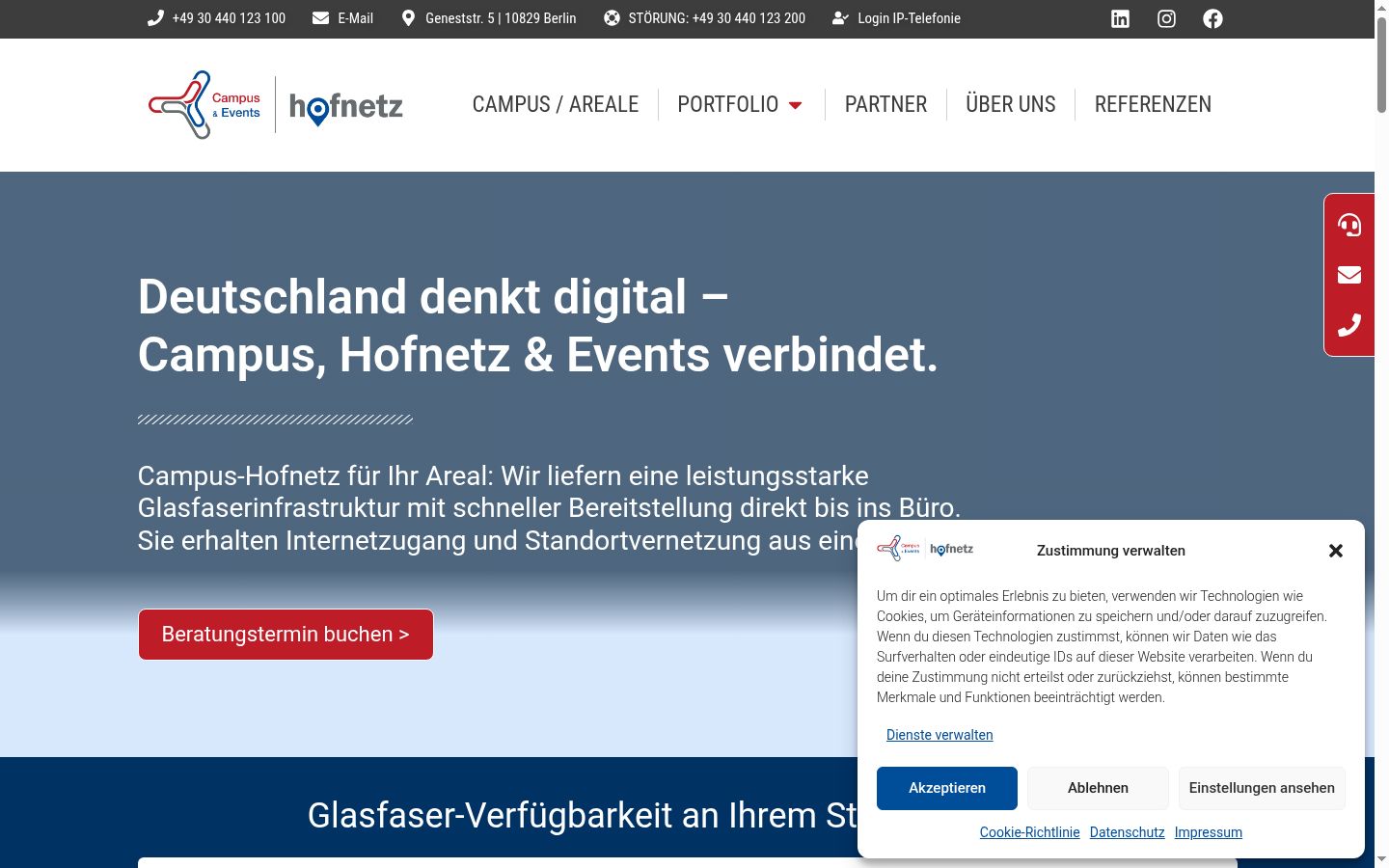Image resolution: width=1389 pixels, height=868 pixels.
Task: Open support via the red headset icon
Action: pyautogui.click(x=1349, y=225)
